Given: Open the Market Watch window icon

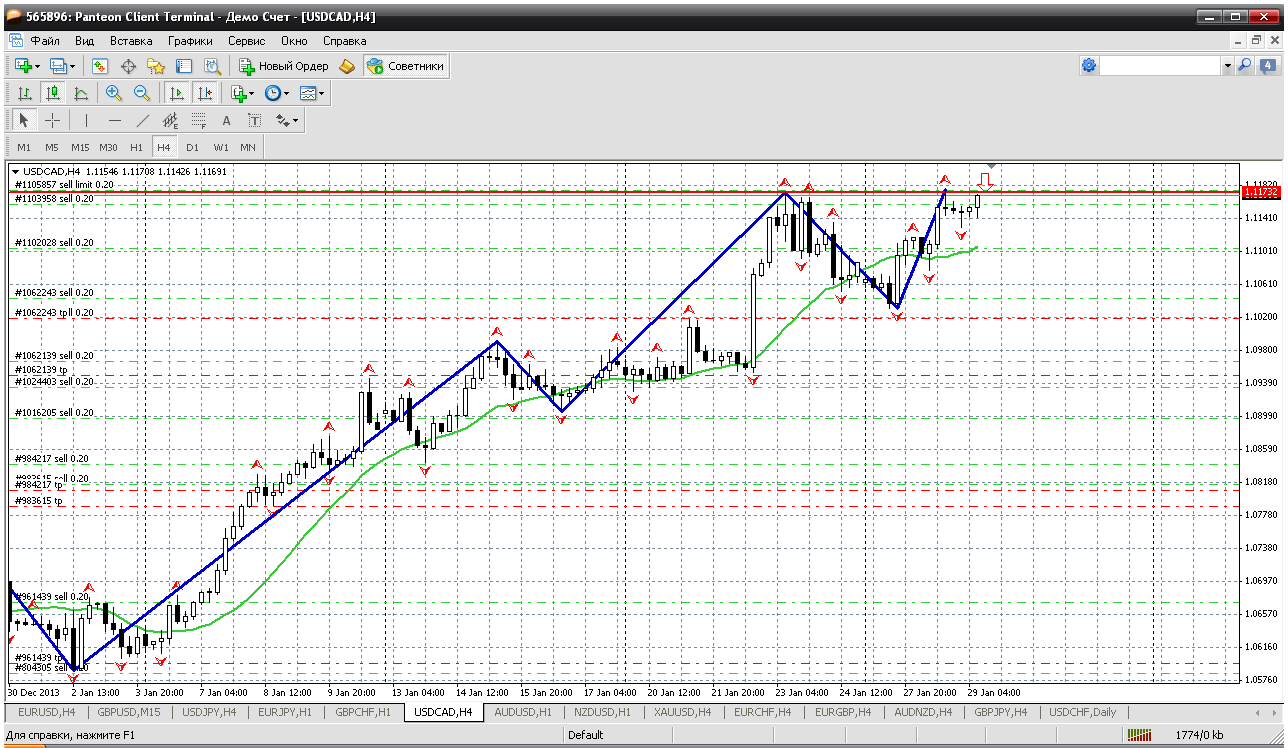Looking at the screenshot, I should pos(100,66).
